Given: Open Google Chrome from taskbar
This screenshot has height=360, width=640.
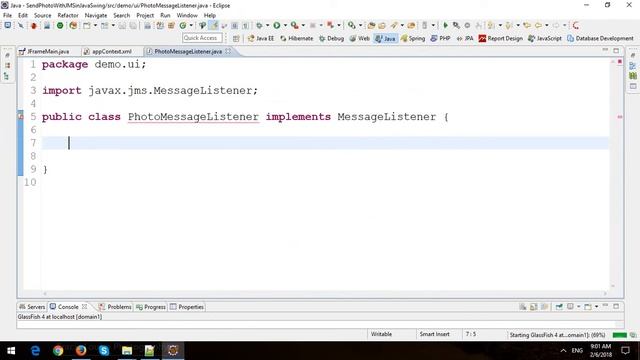Looking at the screenshot, I should pos(58,350).
